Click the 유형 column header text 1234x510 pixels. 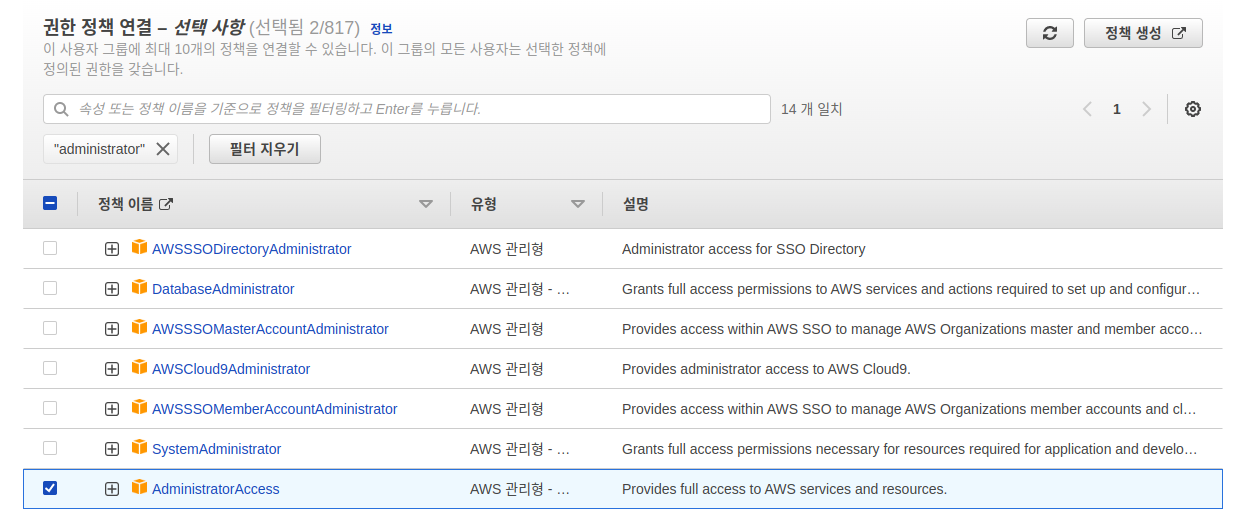point(484,204)
